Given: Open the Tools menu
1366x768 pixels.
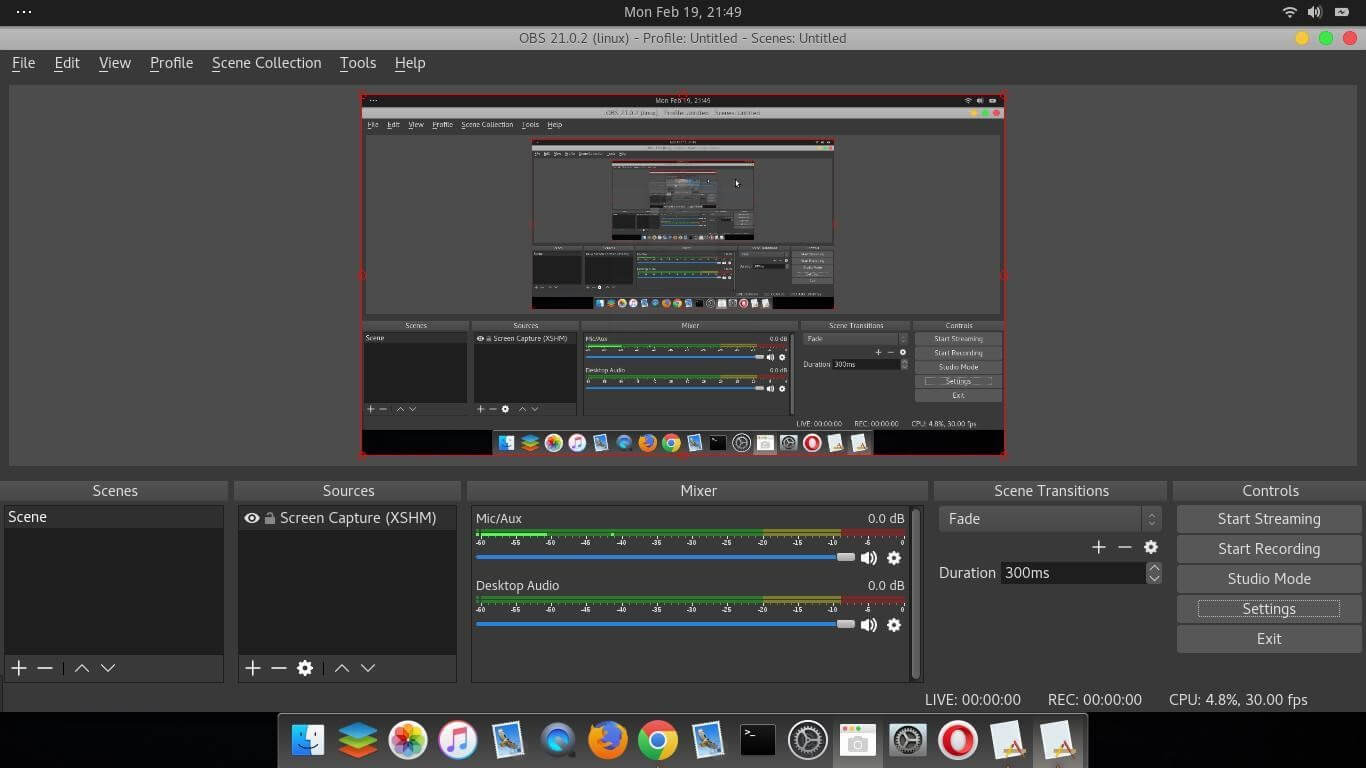Looking at the screenshot, I should 357,62.
